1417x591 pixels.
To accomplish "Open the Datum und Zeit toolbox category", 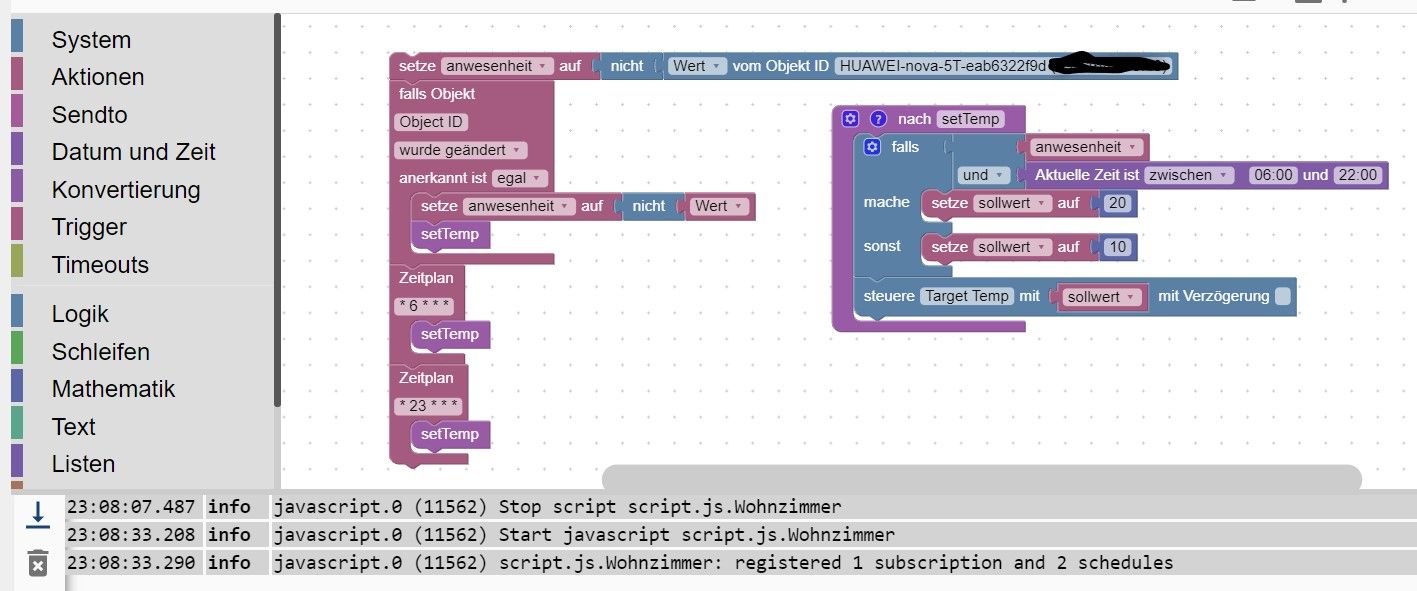I will (x=133, y=152).
